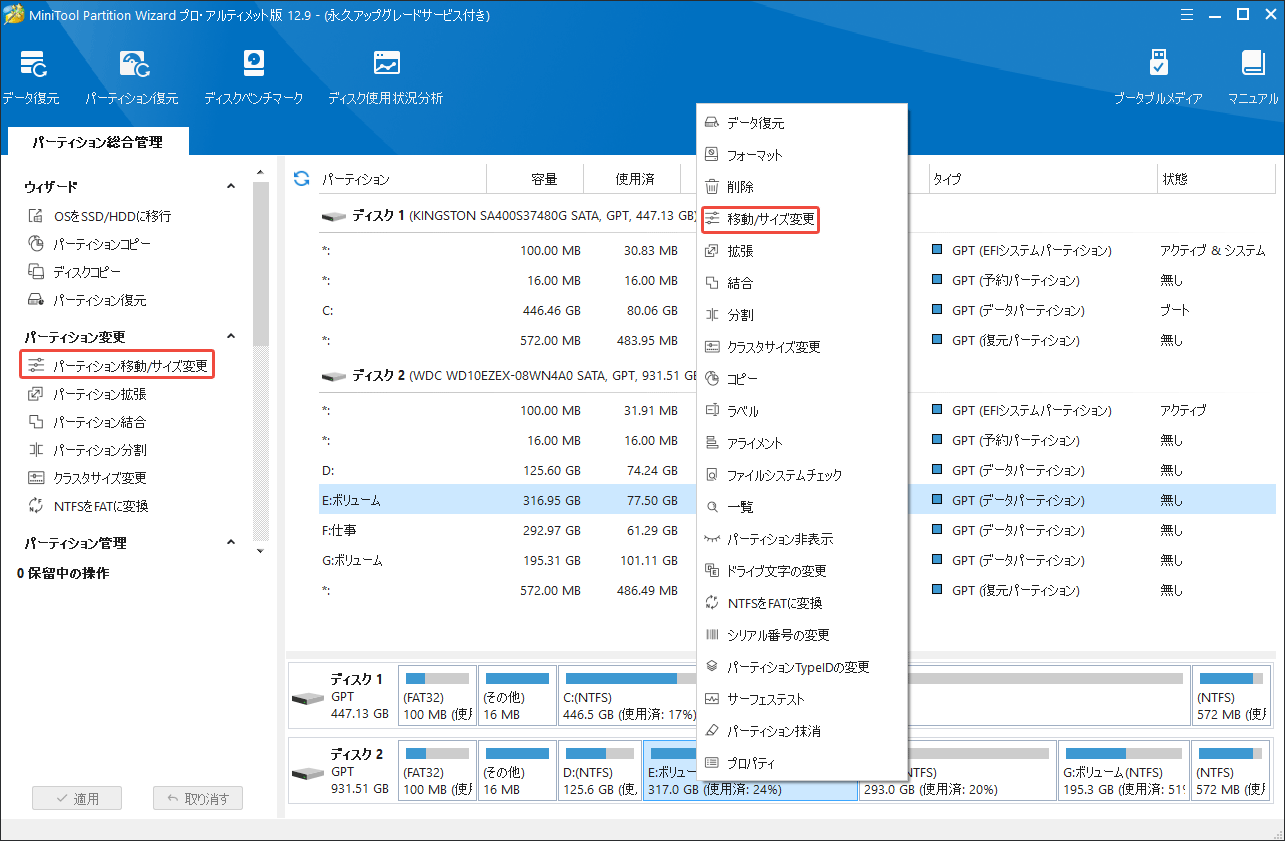Select ディスク 2 GPT block in disk map
The image size is (1285, 841).
[341, 771]
